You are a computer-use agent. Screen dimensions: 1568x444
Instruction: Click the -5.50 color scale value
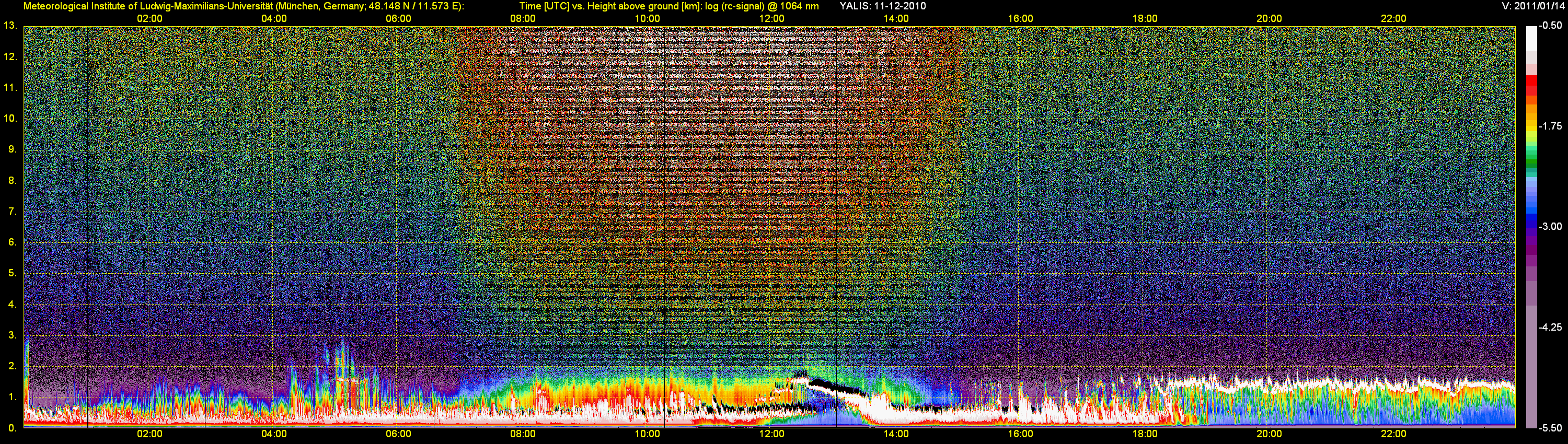(1550, 428)
